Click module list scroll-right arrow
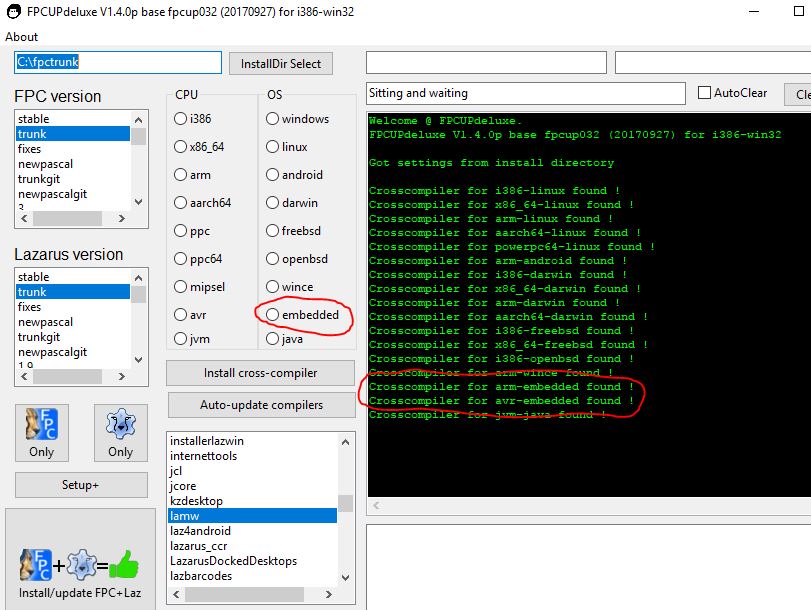This screenshot has height=610, width=811. [328, 594]
